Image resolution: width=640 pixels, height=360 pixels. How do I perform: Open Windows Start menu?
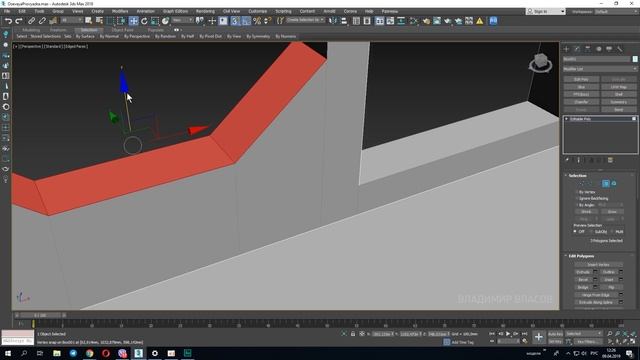click(x=8, y=353)
